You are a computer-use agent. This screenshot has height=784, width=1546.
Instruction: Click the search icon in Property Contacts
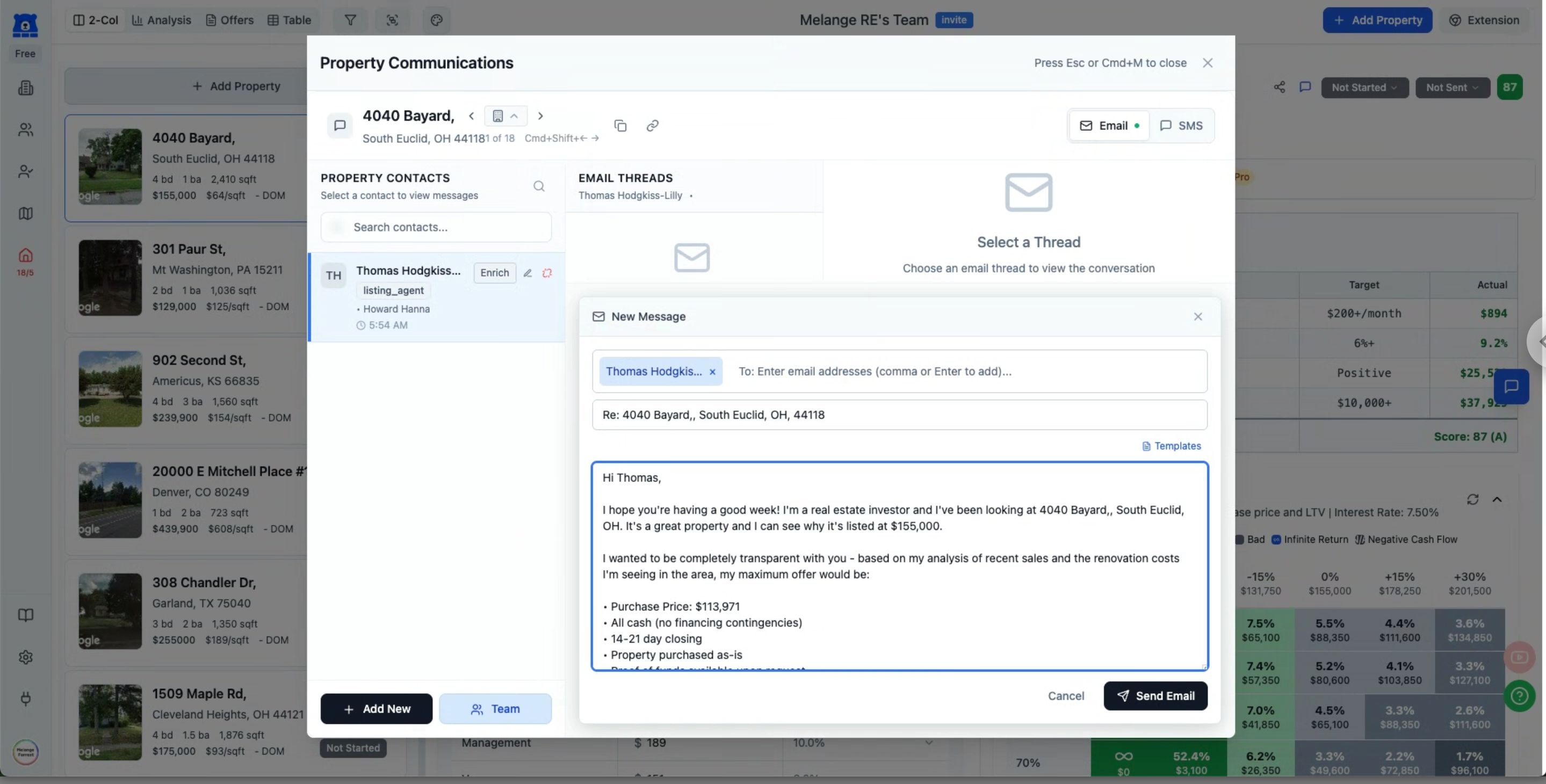(x=539, y=186)
